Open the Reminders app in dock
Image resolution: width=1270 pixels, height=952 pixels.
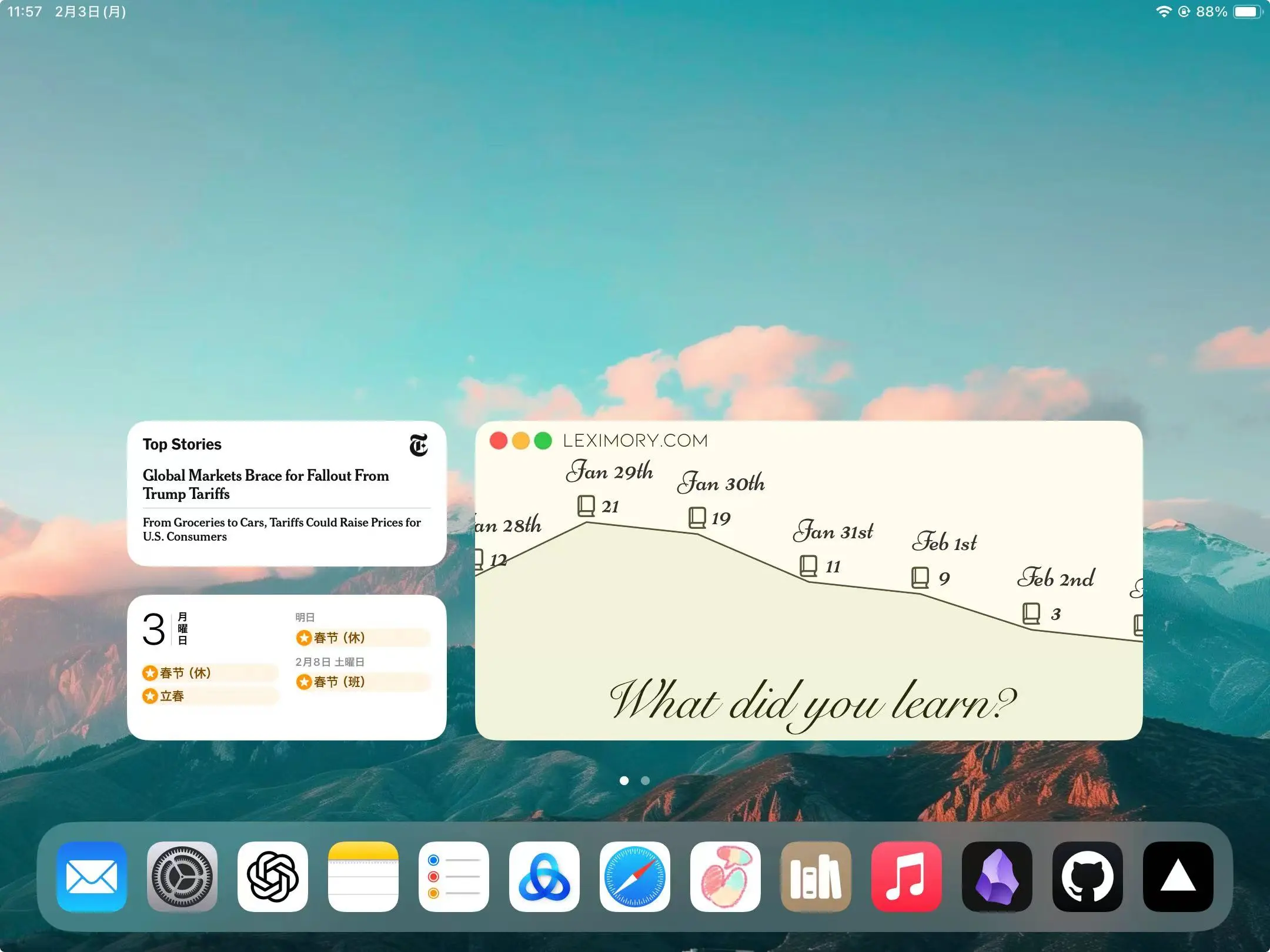454,876
